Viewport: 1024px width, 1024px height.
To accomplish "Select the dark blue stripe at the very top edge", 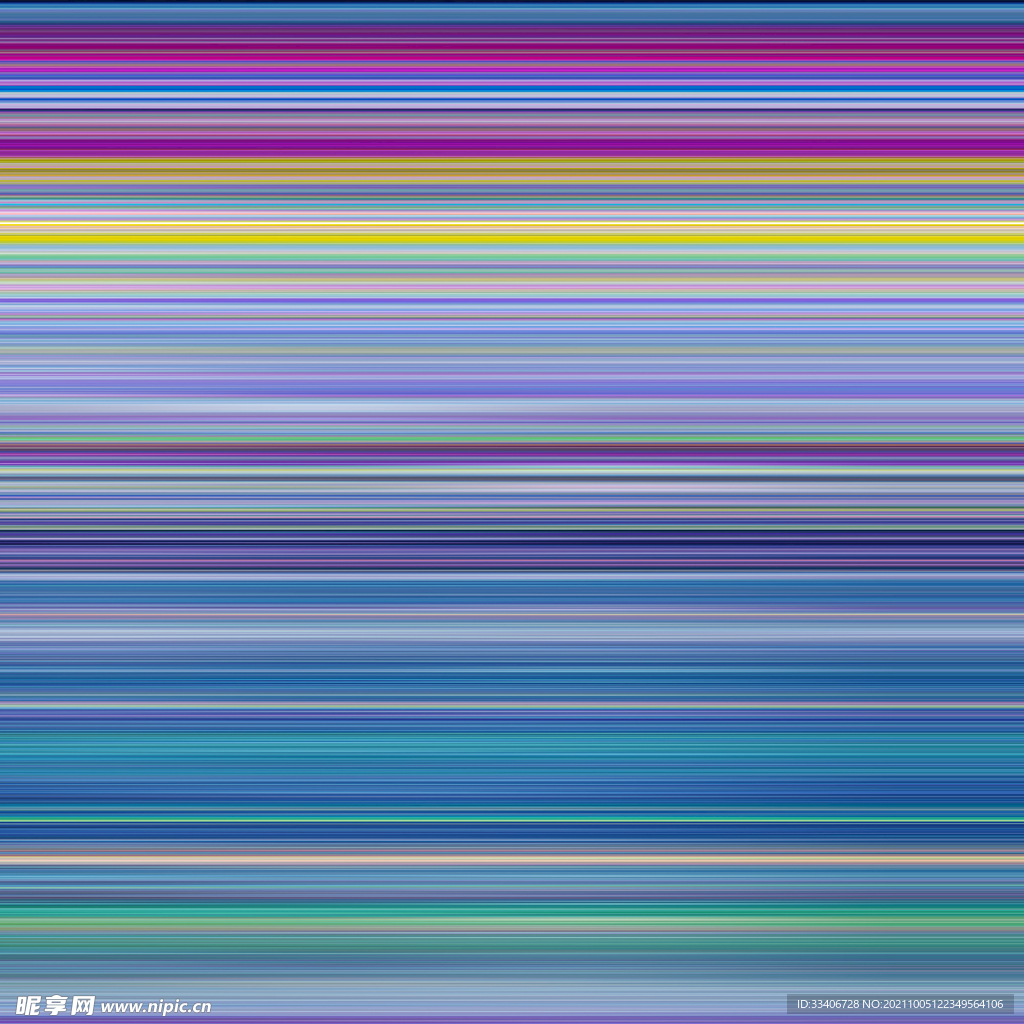I will pos(512,5).
